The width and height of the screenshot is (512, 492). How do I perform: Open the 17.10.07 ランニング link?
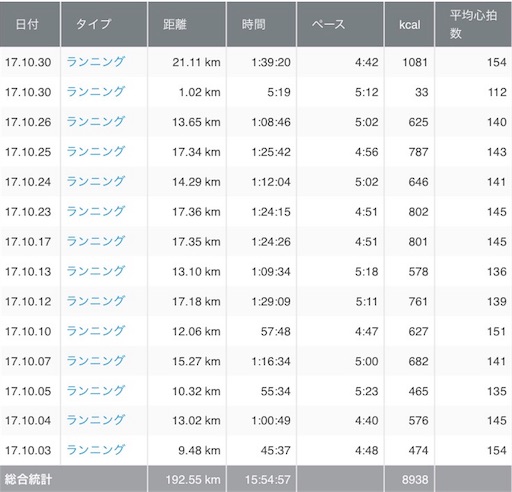(x=96, y=361)
